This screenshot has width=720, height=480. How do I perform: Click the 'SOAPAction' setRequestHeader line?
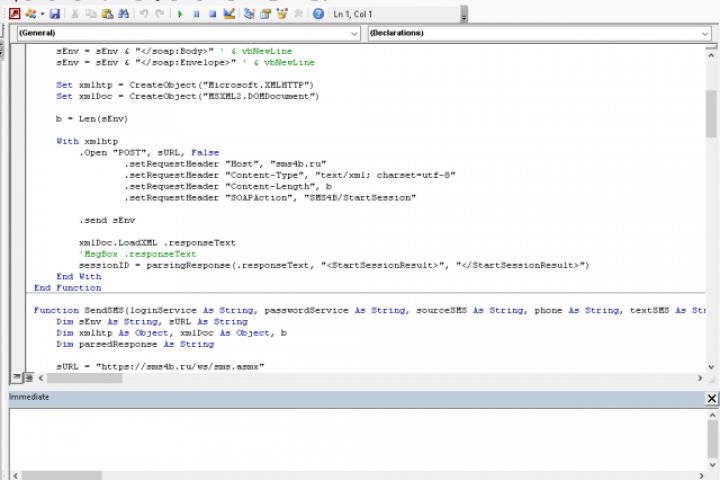click(x=270, y=198)
